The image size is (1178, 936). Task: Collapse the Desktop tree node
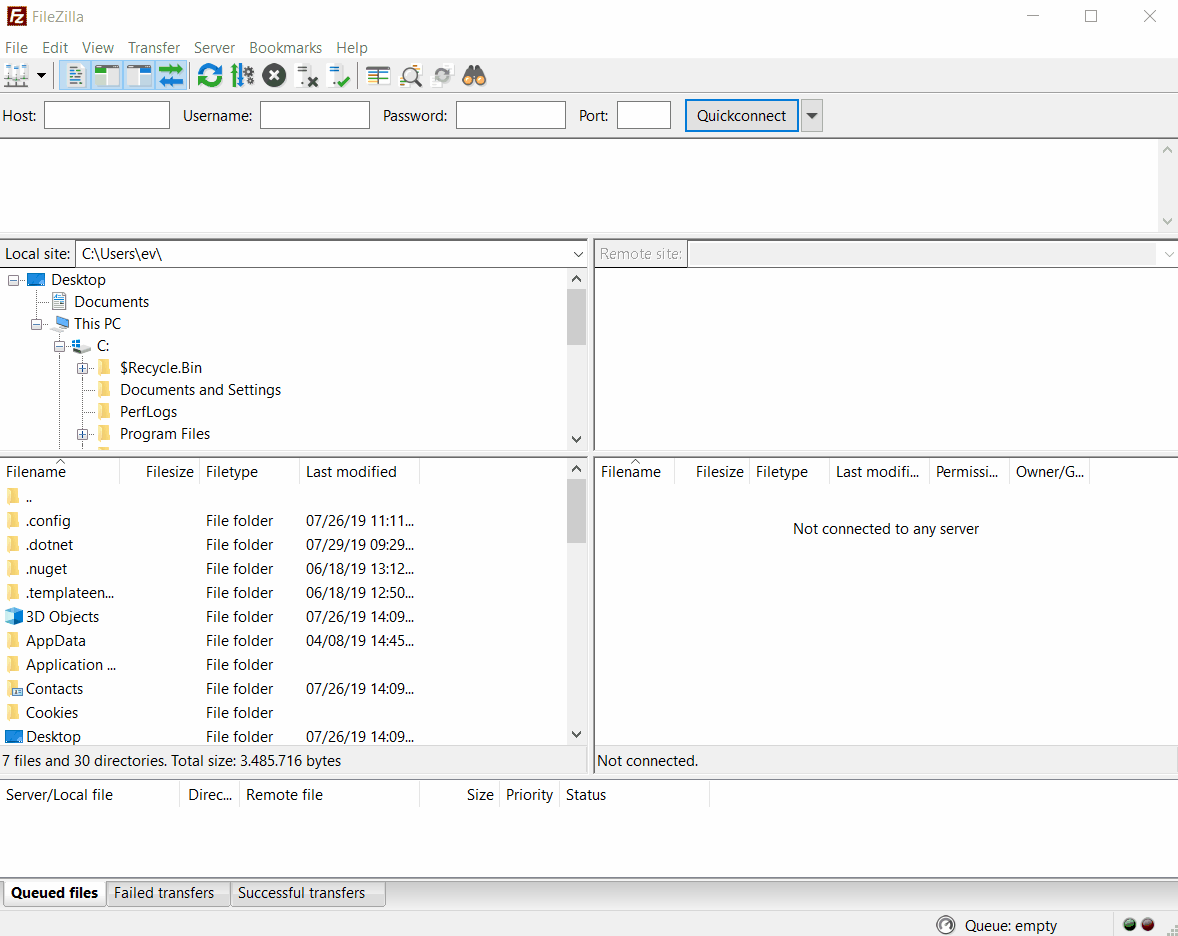(x=14, y=280)
